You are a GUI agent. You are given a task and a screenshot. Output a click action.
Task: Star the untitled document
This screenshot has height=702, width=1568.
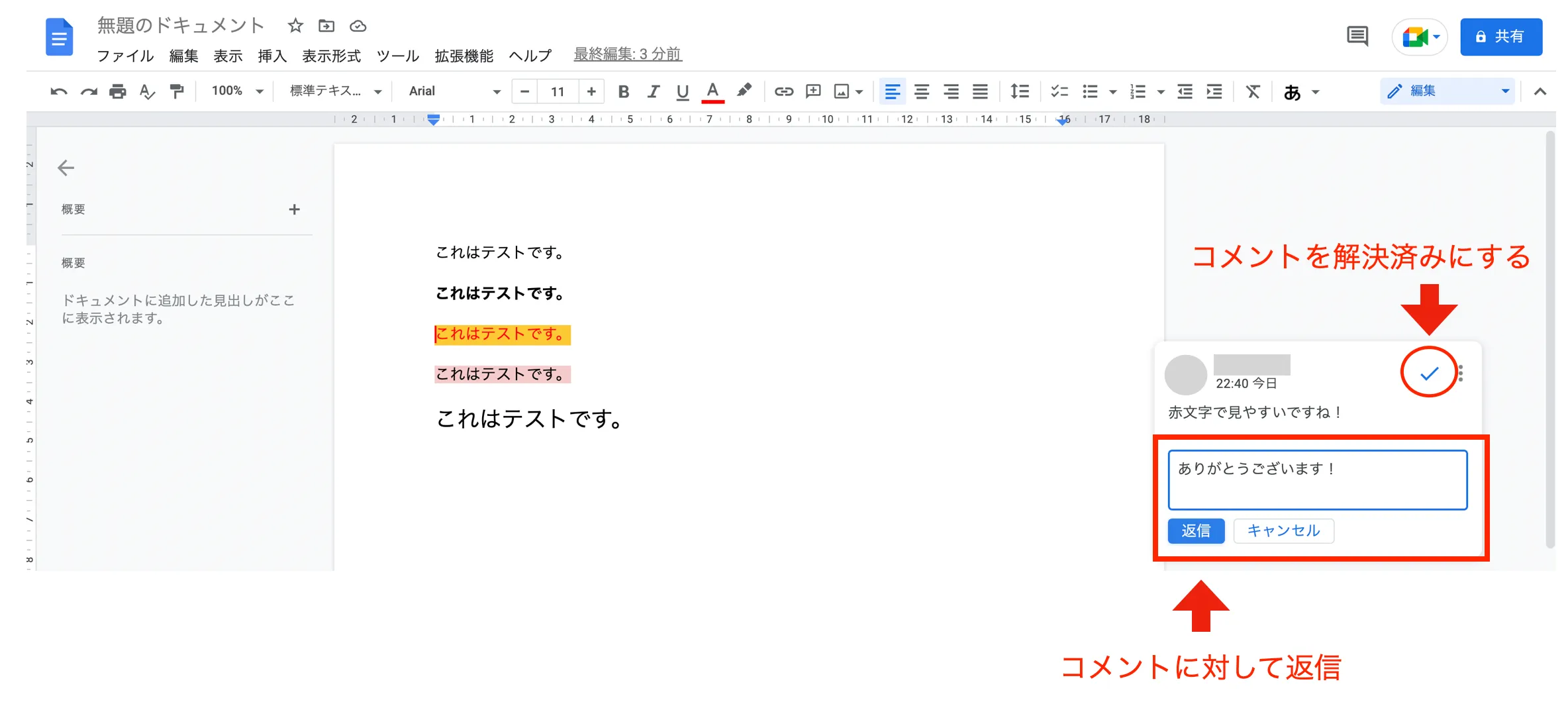[295, 26]
